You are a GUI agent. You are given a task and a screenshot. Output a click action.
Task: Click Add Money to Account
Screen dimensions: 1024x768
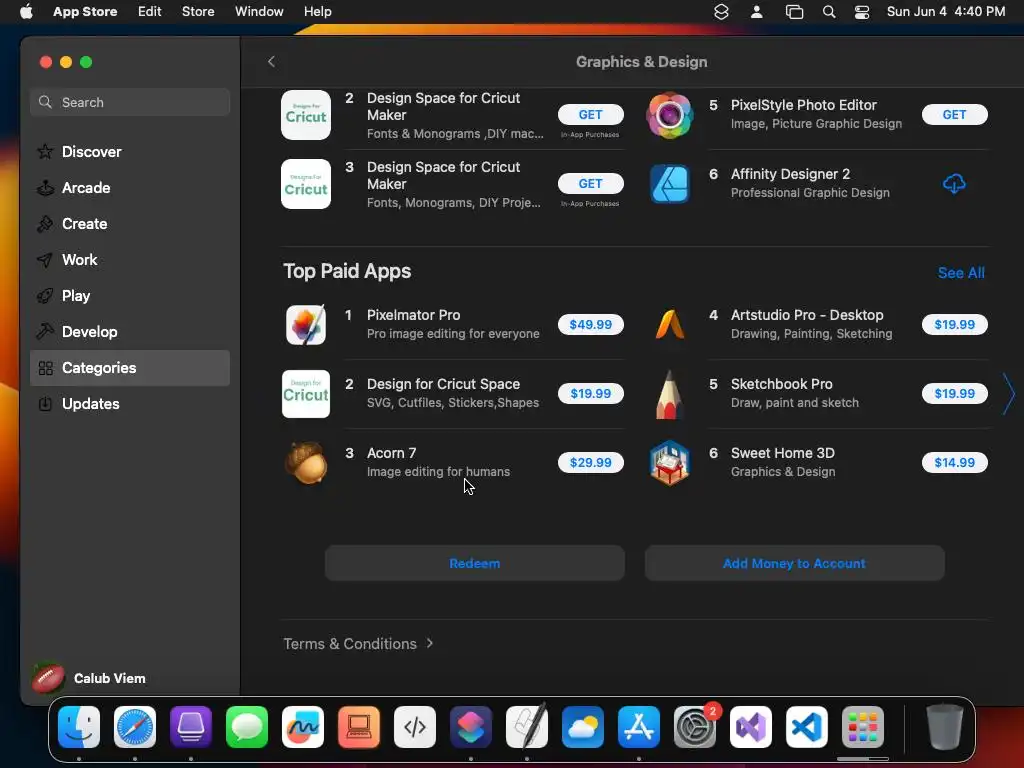tap(794, 563)
